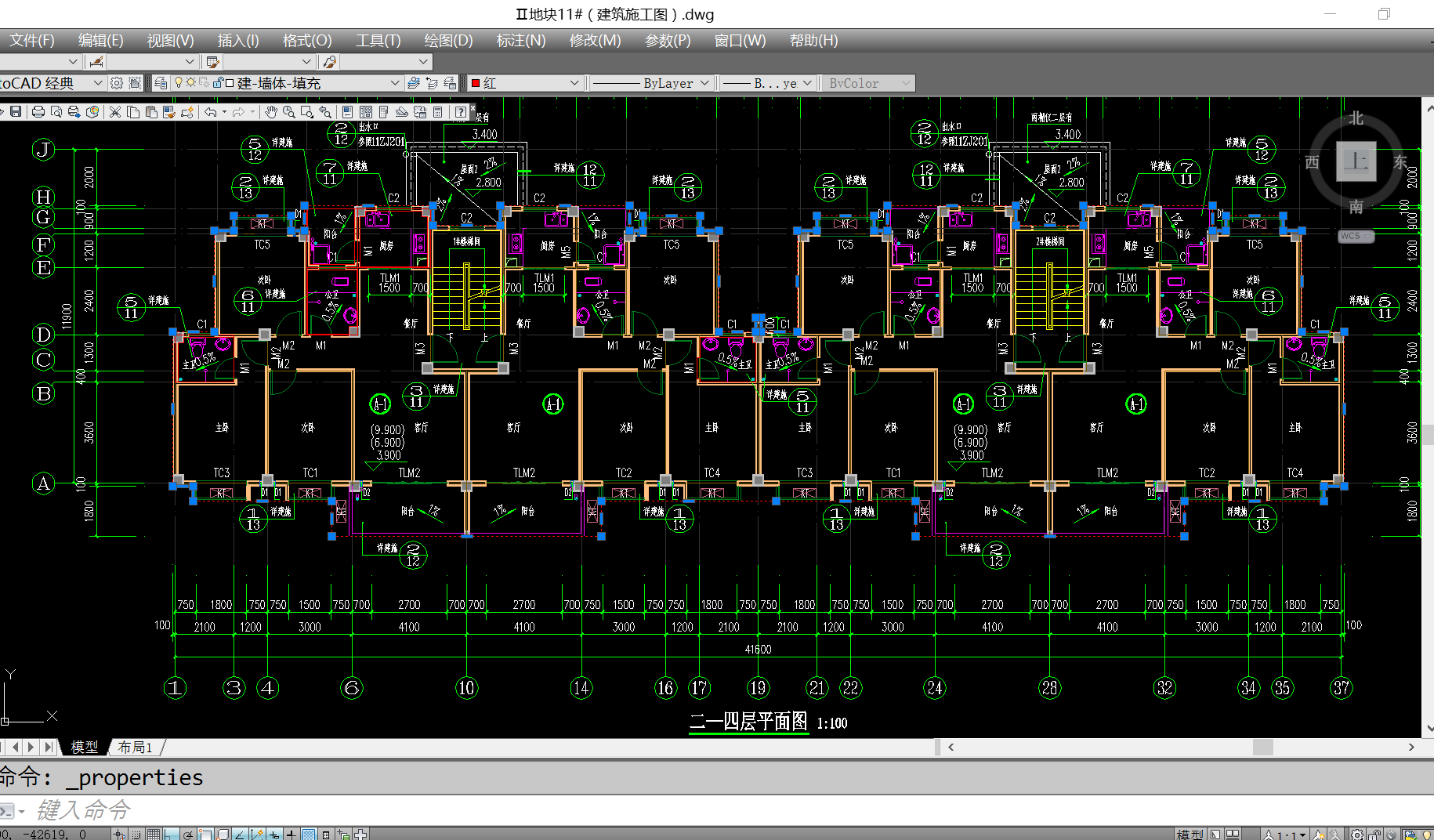The height and width of the screenshot is (840, 1434).
Task: Open the 绘图(D) menu
Action: [448, 41]
